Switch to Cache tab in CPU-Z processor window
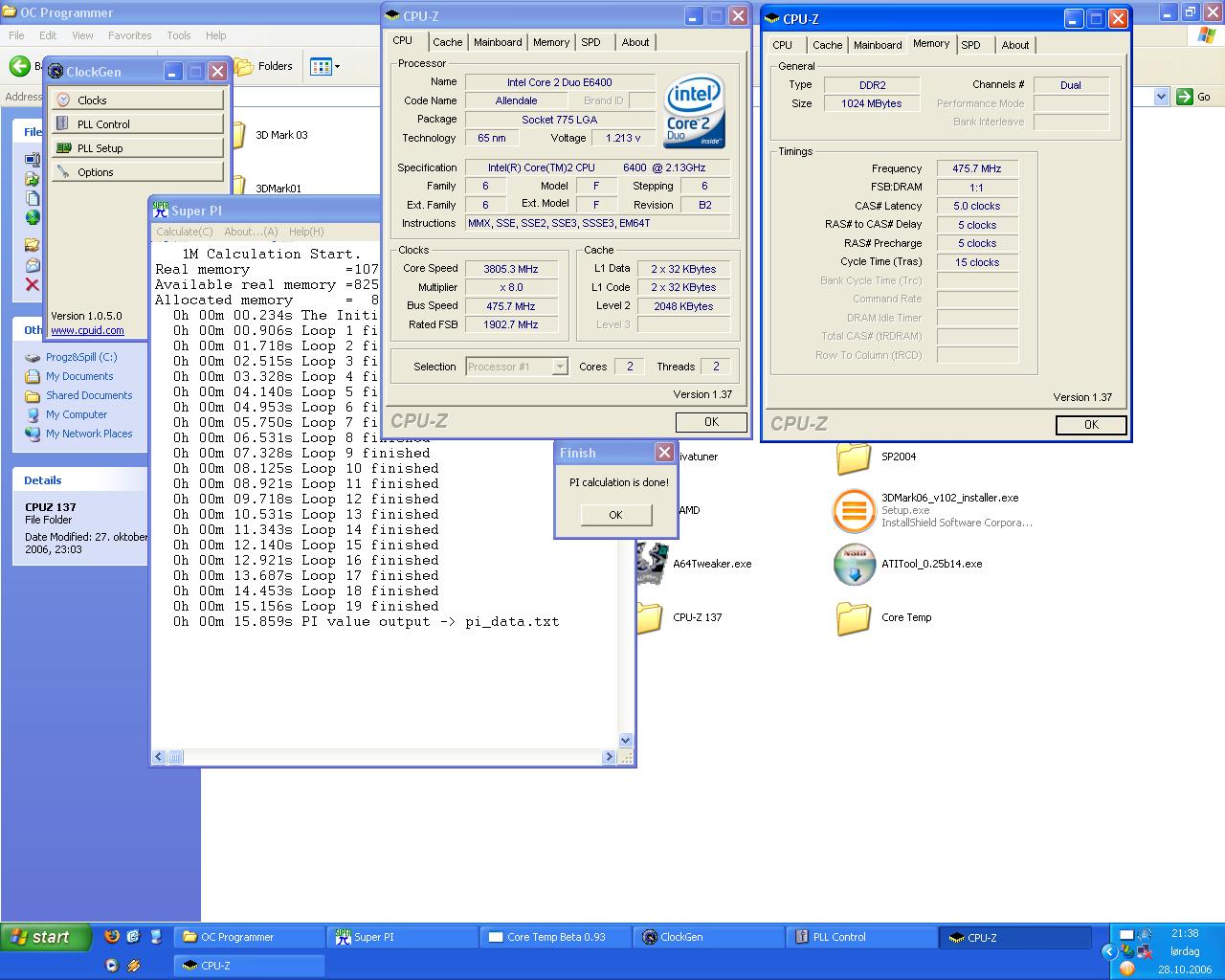This screenshot has height=980, width=1225. [x=447, y=42]
